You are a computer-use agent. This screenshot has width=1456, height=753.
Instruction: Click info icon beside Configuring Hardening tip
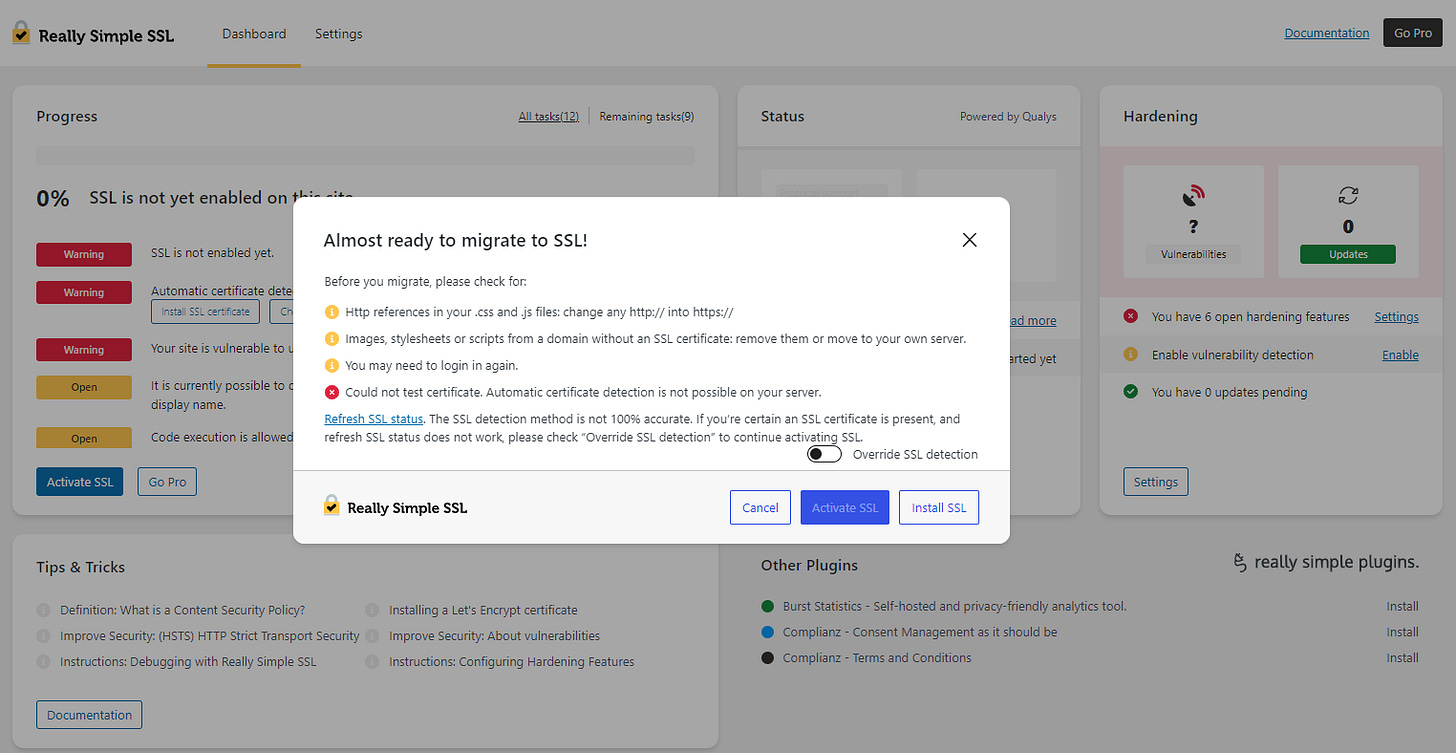372,662
